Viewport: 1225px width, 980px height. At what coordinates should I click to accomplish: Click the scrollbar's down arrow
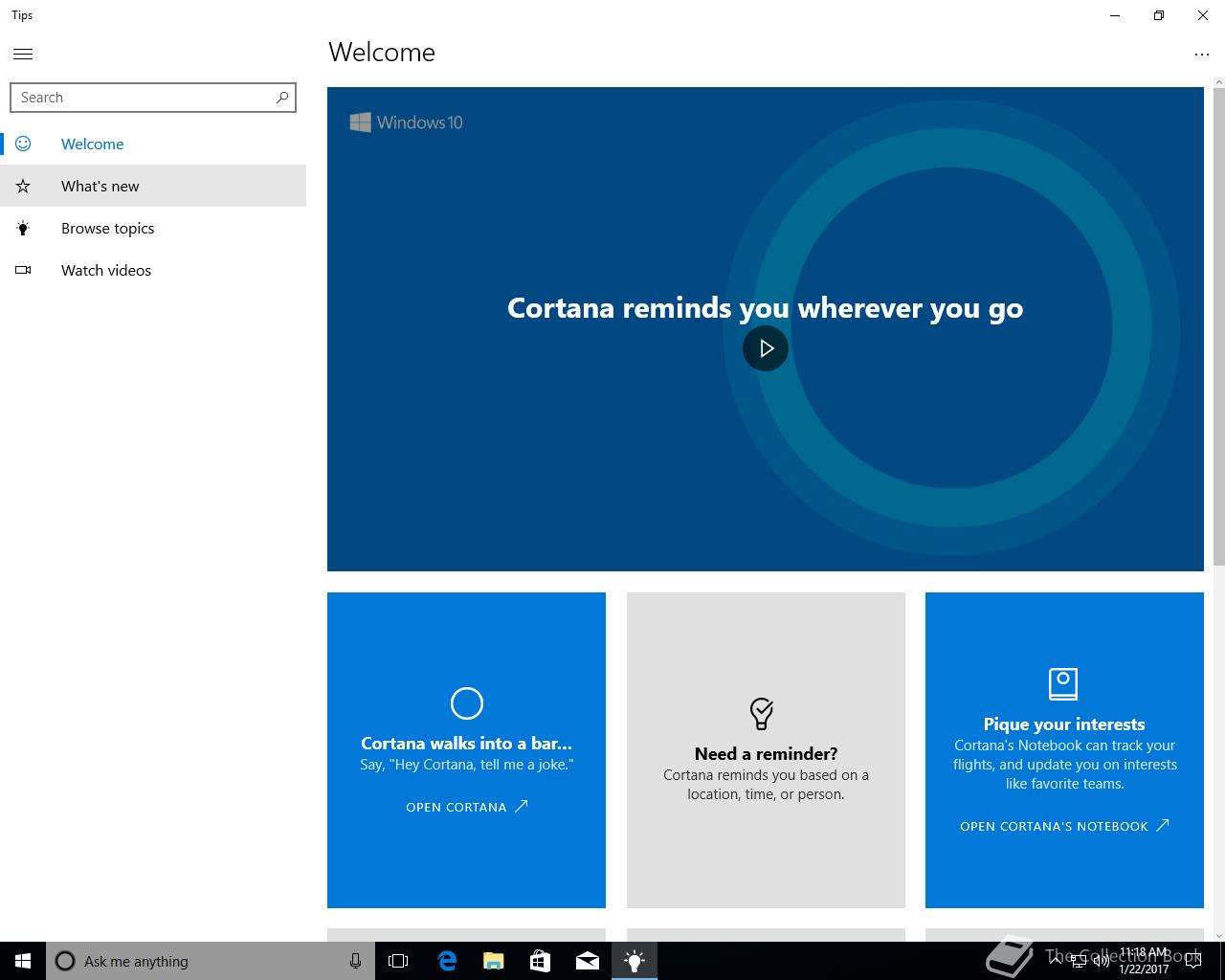pos(1218,935)
